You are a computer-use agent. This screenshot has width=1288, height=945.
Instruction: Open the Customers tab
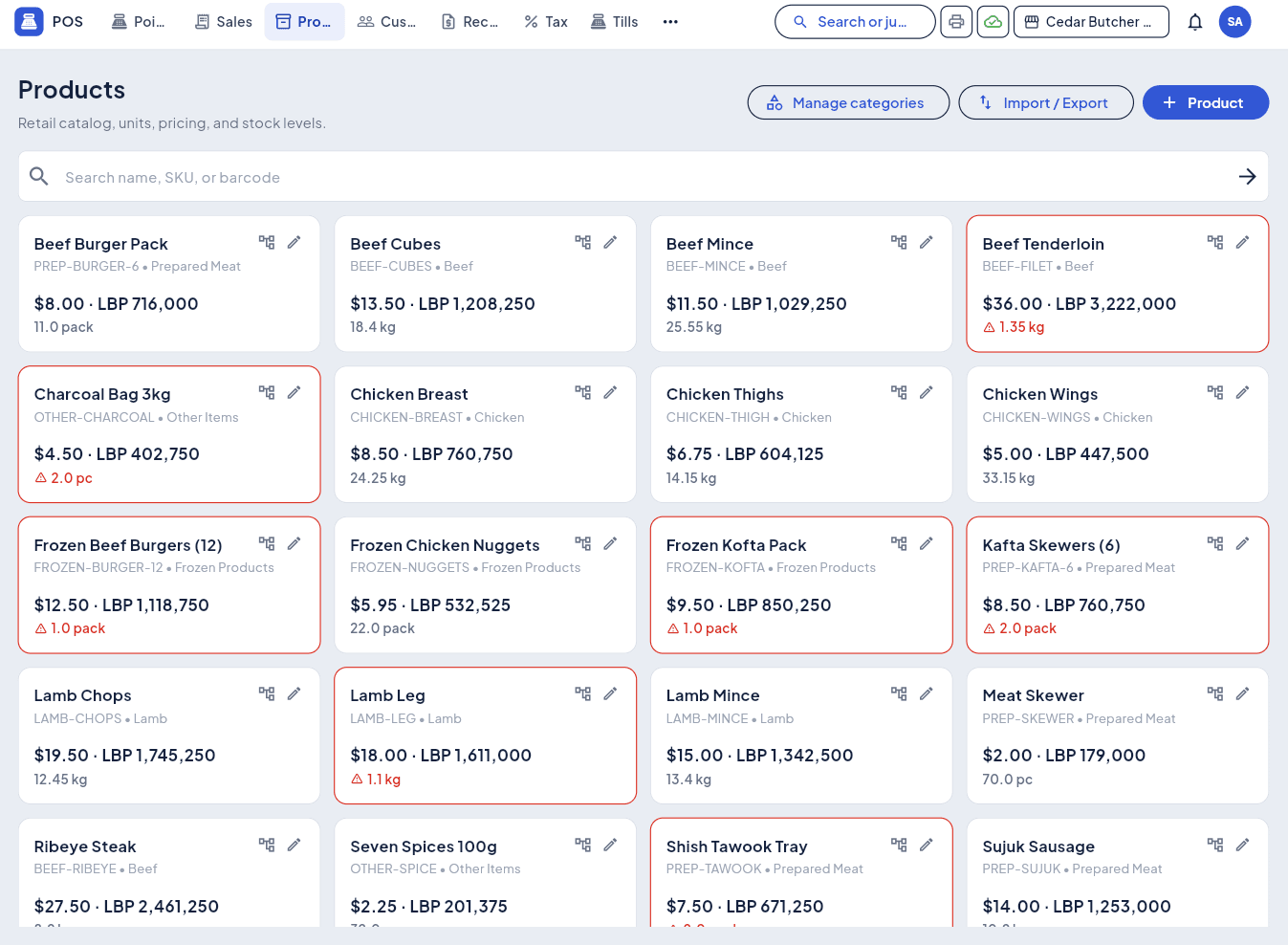pos(386,21)
